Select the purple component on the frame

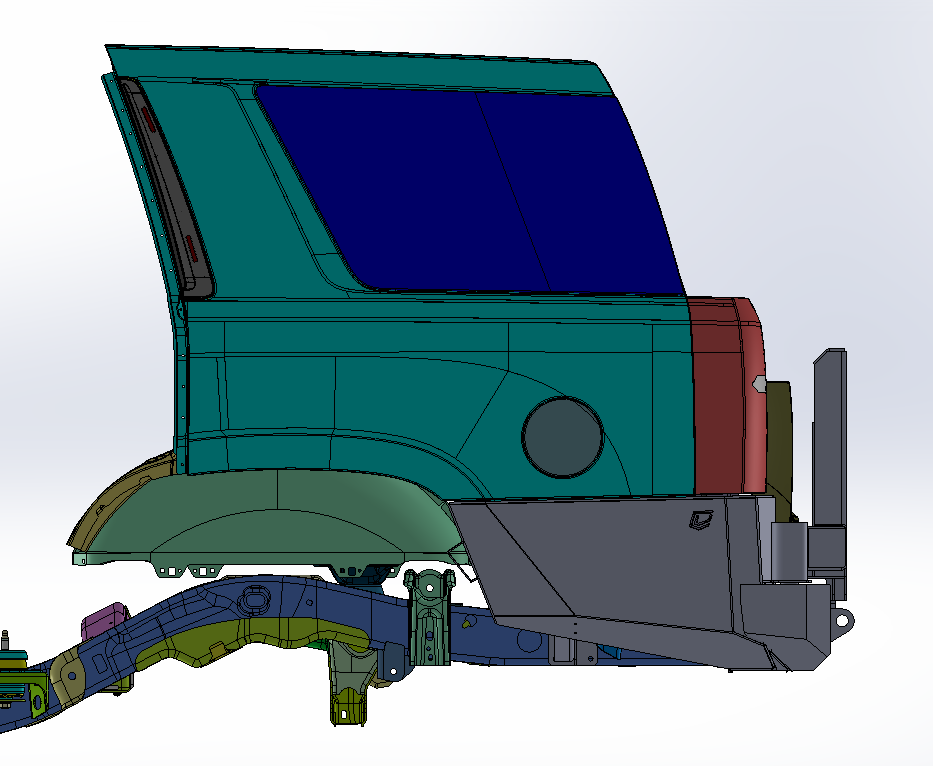[103, 622]
